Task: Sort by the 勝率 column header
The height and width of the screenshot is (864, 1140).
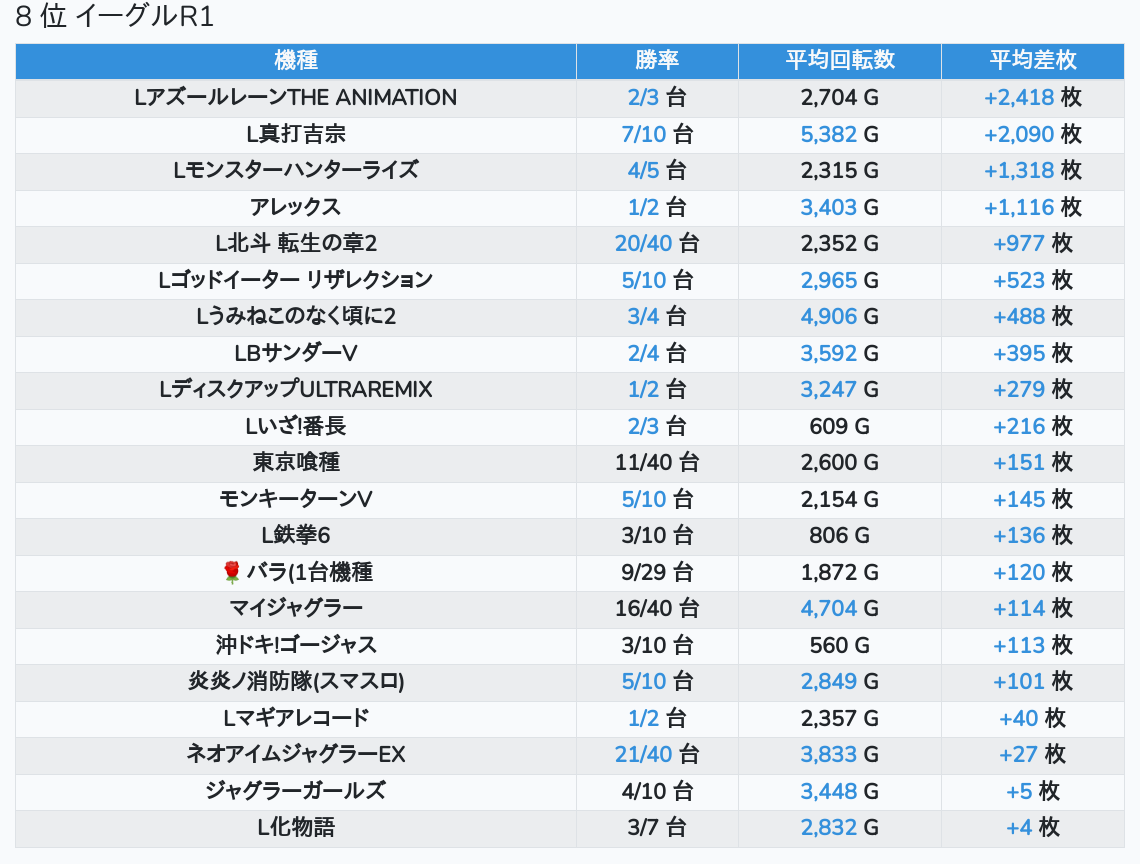Action: [x=657, y=61]
